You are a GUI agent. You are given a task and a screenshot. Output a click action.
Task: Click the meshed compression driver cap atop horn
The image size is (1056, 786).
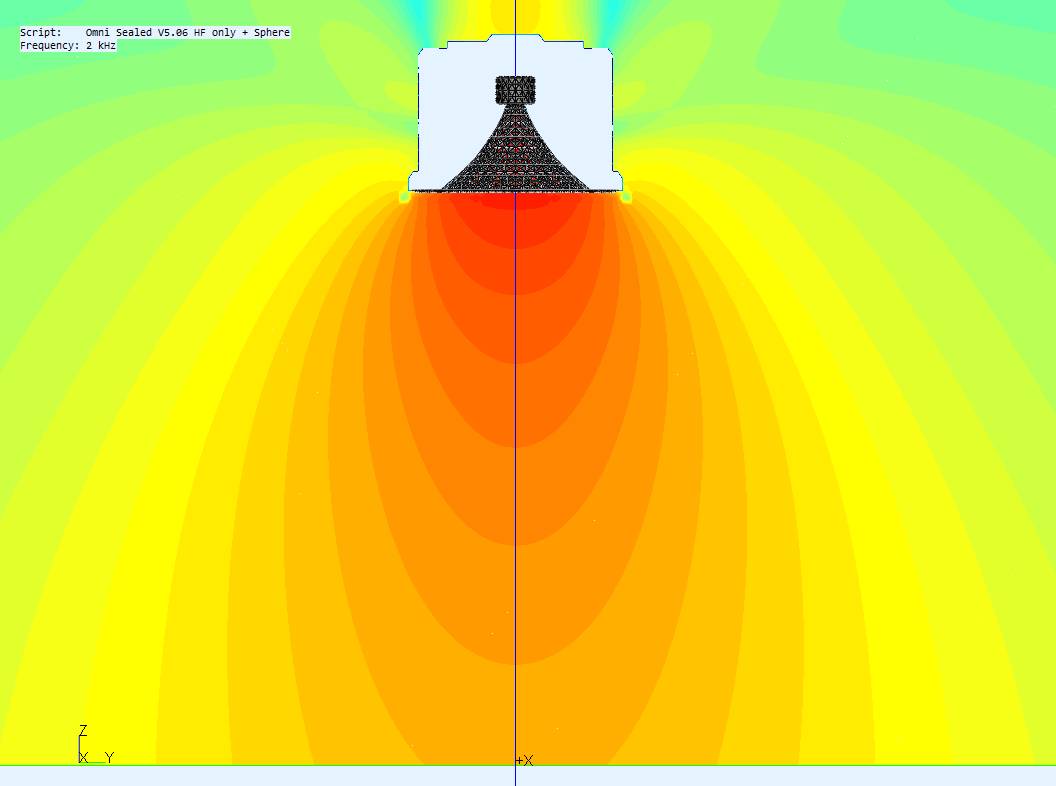[x=515, y=90]
